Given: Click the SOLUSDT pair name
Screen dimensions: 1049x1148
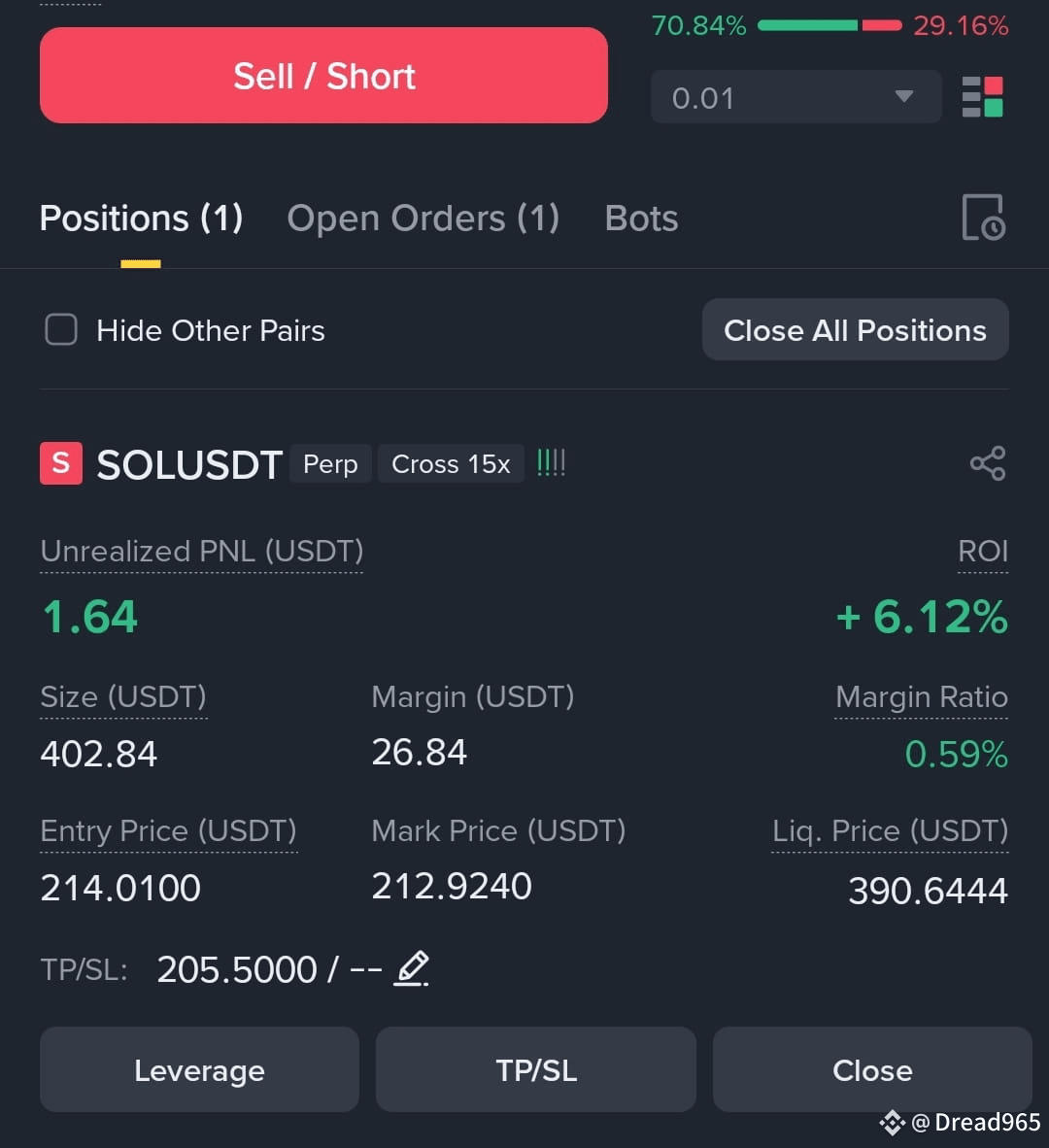Looking at the screenshot, I should 189,464.
